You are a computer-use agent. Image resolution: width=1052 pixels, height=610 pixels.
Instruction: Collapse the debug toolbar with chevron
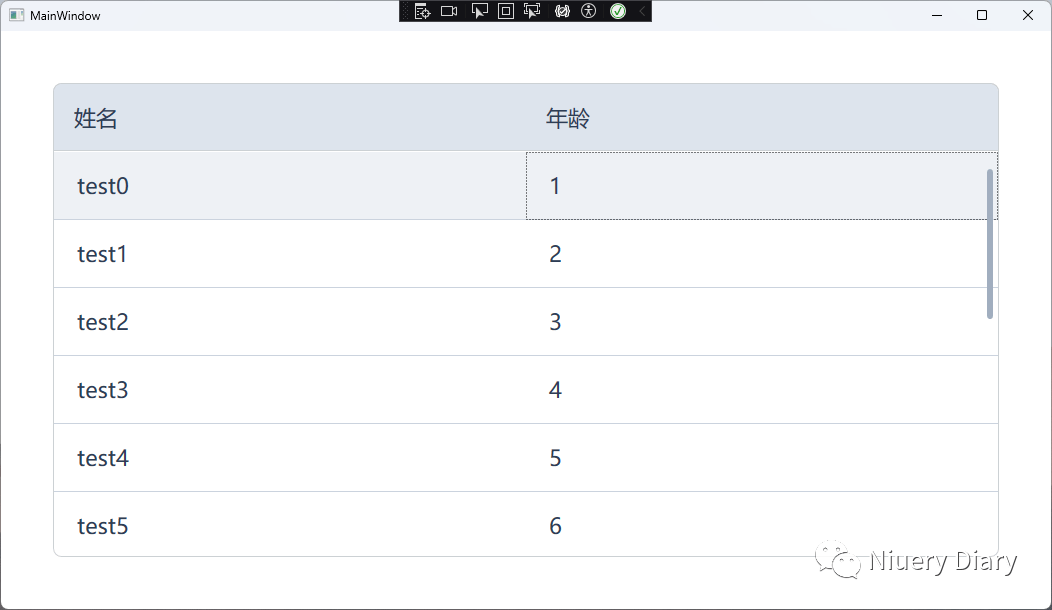pos(642,11)
